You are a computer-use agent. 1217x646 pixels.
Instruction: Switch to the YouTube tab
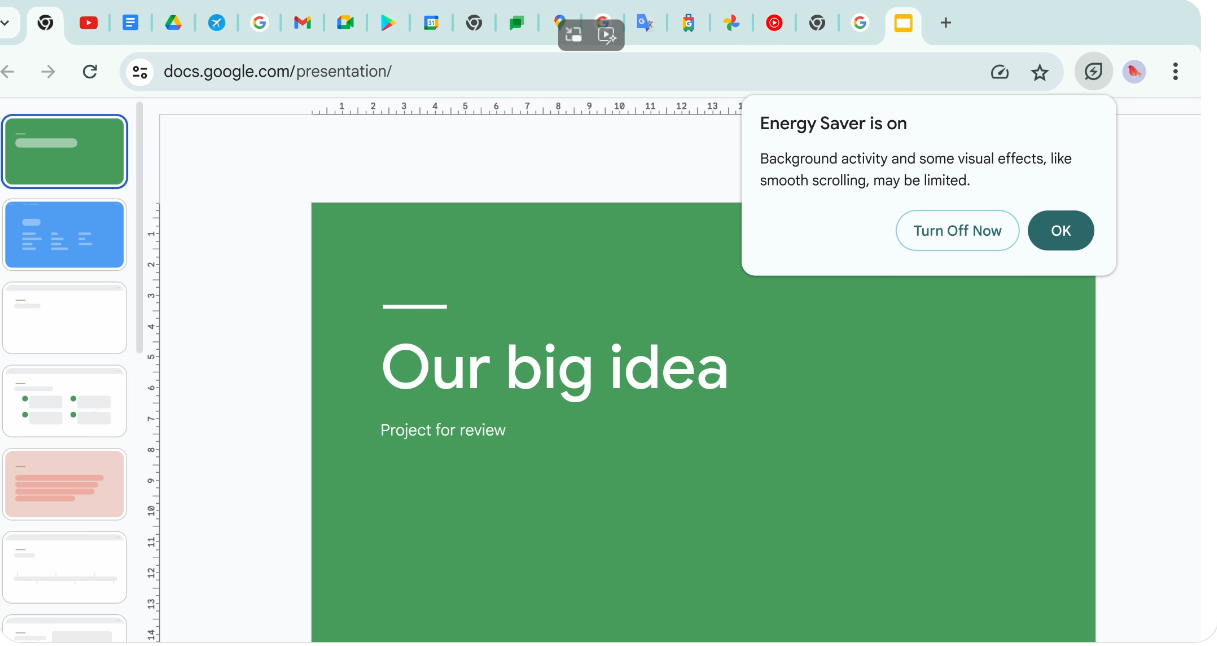pyautogui.click(x=88, y=23)
